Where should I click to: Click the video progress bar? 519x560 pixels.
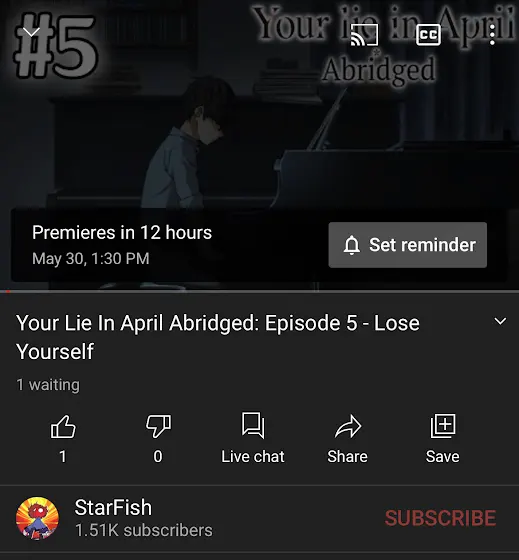point(259,291)
